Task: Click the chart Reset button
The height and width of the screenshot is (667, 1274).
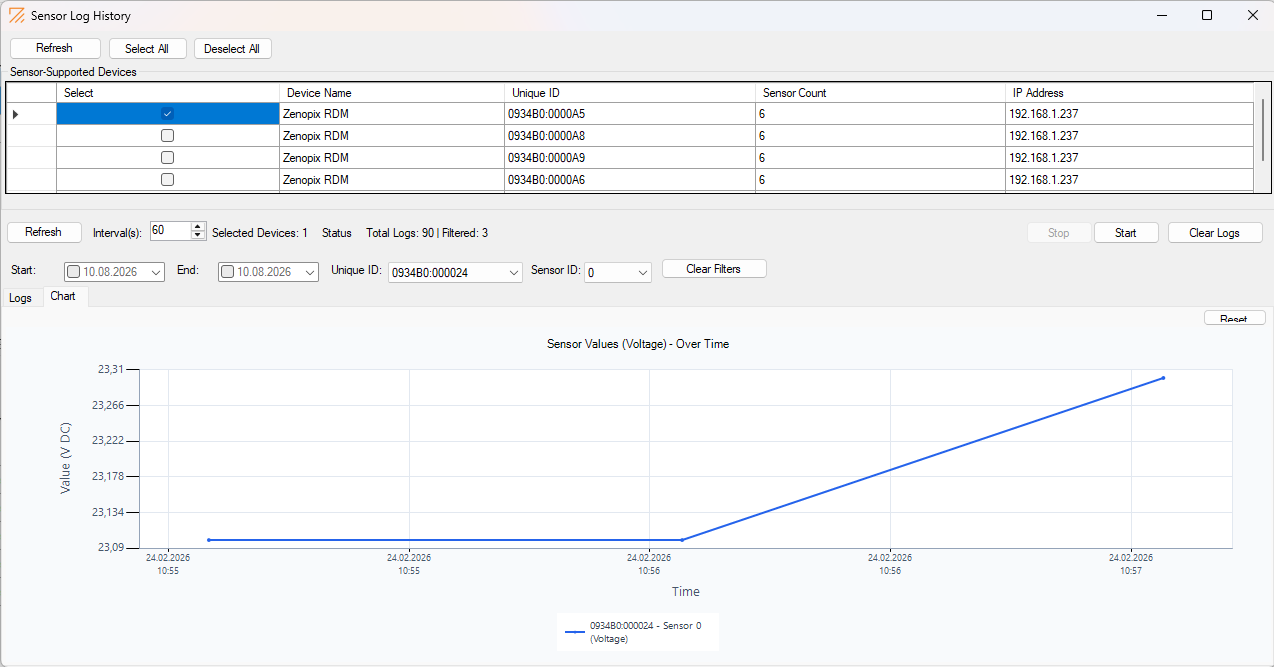Action: click(x=1234, y=318)
